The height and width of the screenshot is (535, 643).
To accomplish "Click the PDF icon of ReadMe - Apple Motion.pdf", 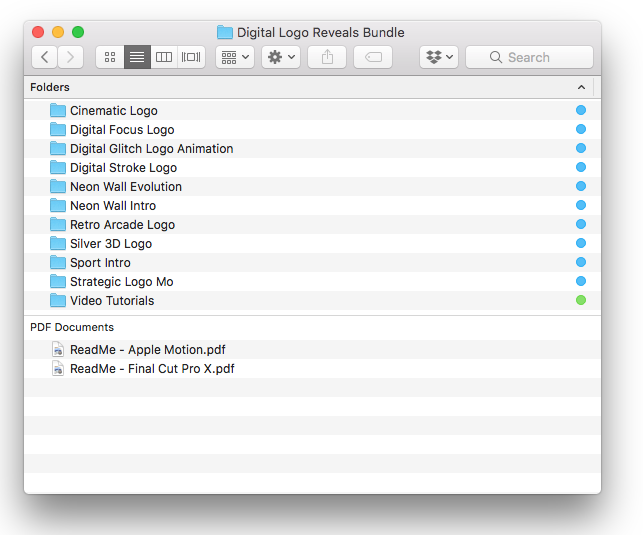I will coord(58,349).
